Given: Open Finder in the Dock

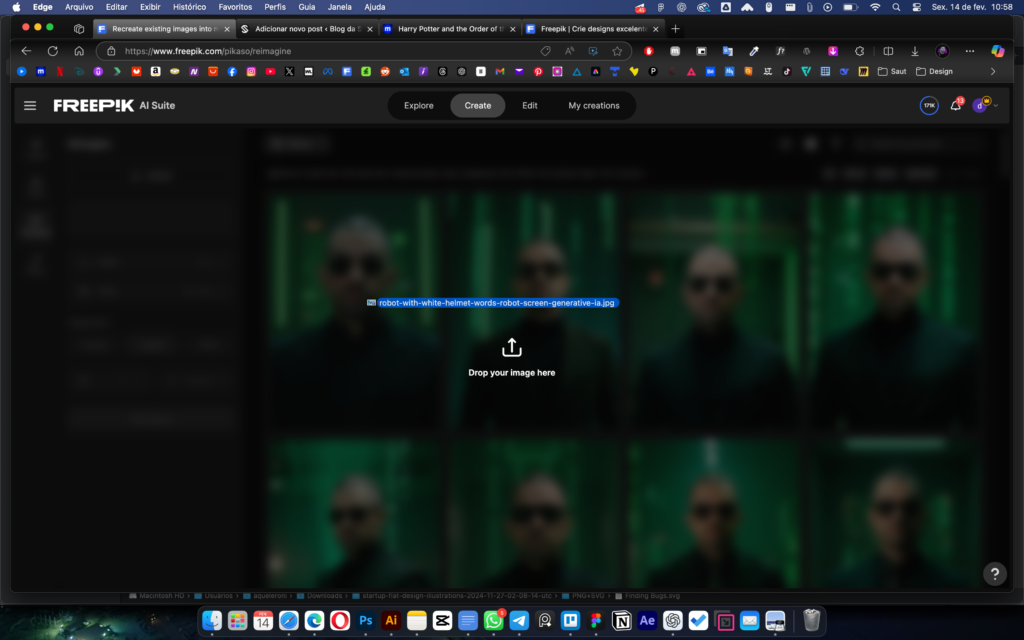Looking at the screenshot, I should pos(212,620).
